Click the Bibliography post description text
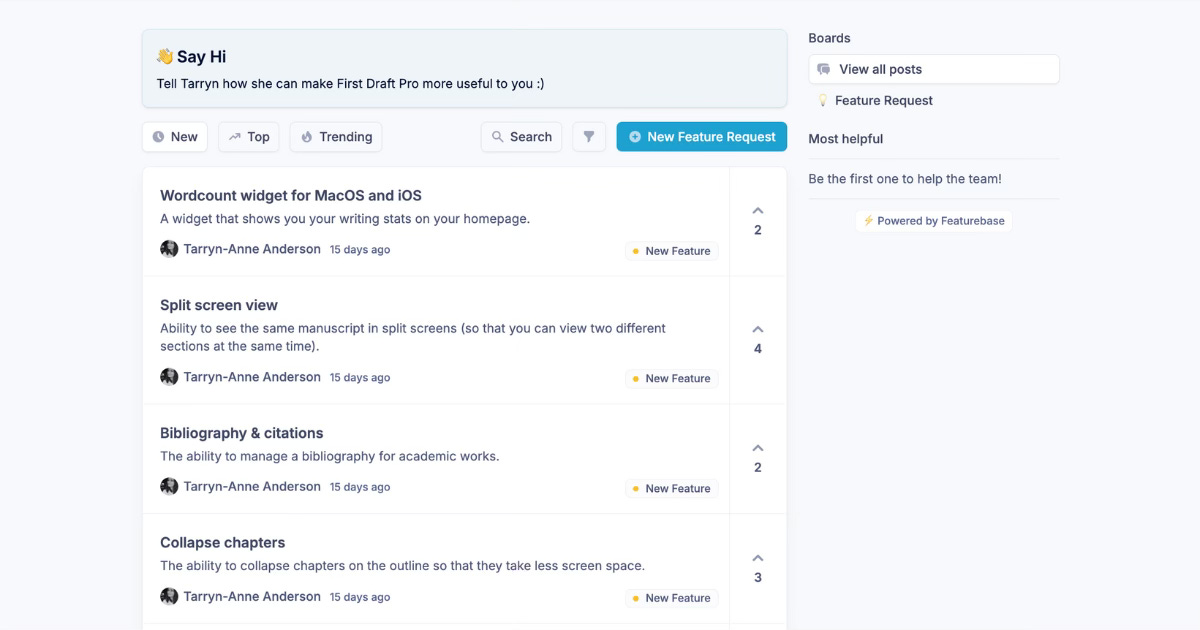 coord(330,456)
